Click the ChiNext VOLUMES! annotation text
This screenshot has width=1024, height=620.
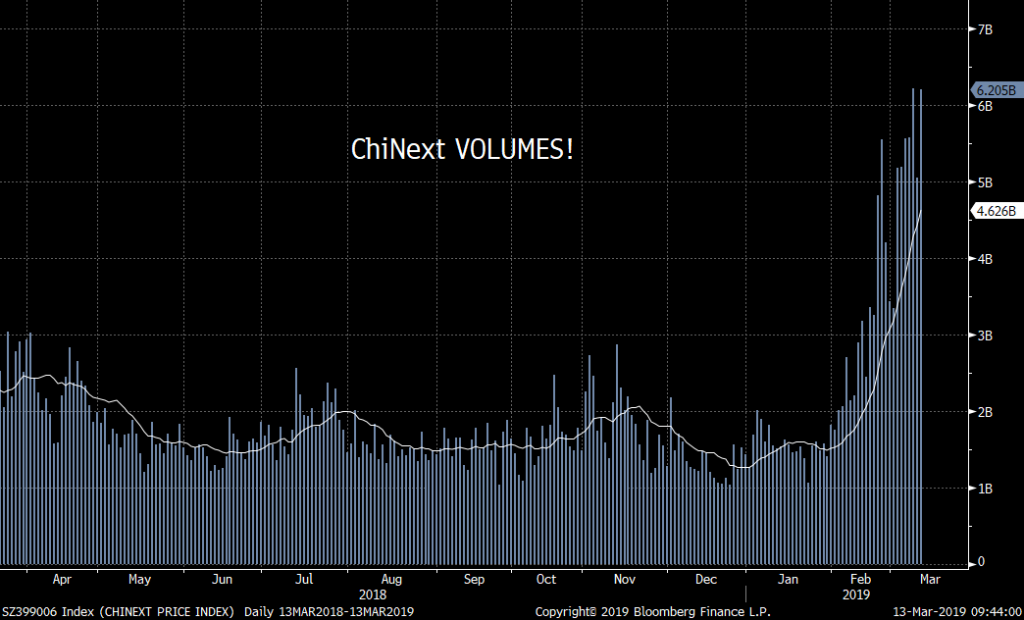pyautogui.click(x=462, y=150)
